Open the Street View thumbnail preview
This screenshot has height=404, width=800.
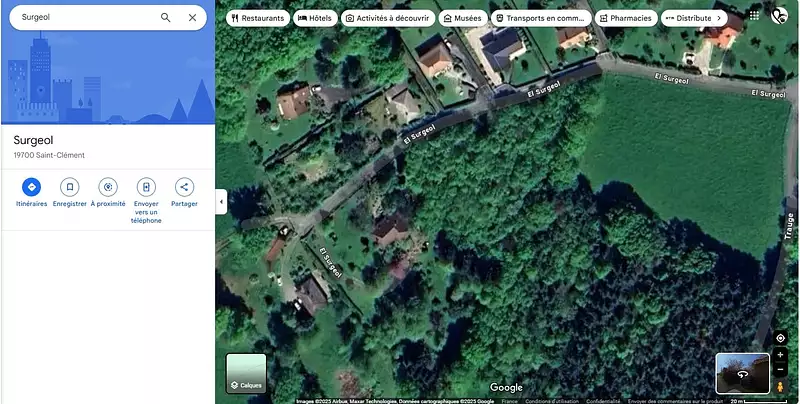coord(742,373)
